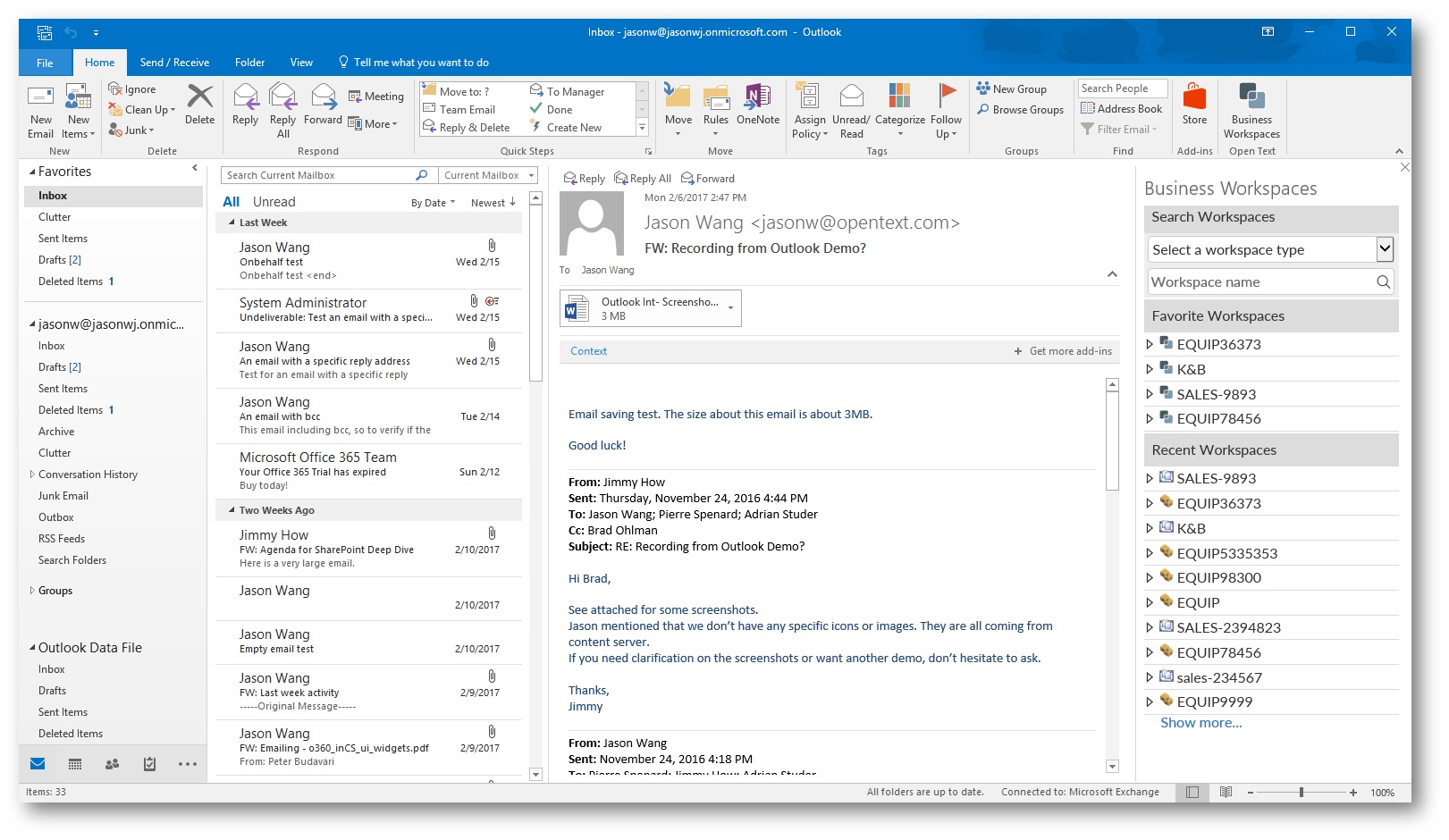Send message to OneNote
This screenshot has width=1449, height=840.
click(x=758, y=105)
